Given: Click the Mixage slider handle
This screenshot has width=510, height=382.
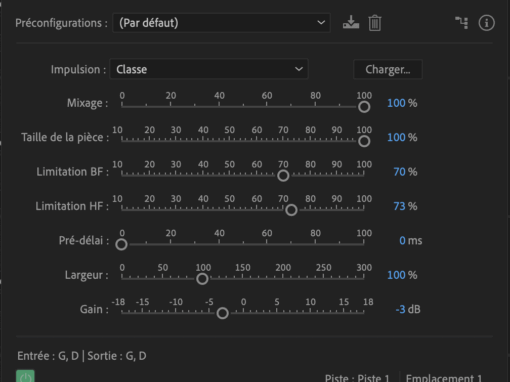Looking at the screenshot, I should [364, 107].
